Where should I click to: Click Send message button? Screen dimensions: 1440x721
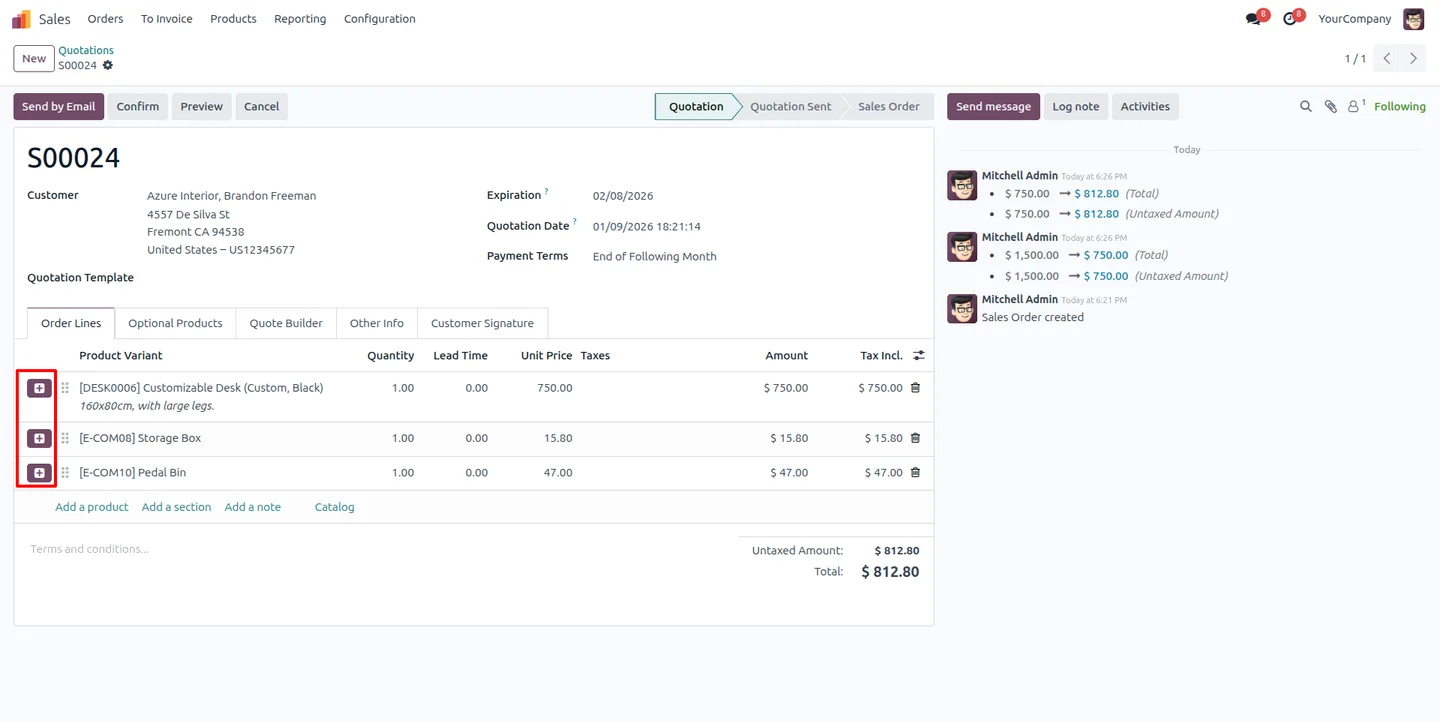(x=993, y=107)
